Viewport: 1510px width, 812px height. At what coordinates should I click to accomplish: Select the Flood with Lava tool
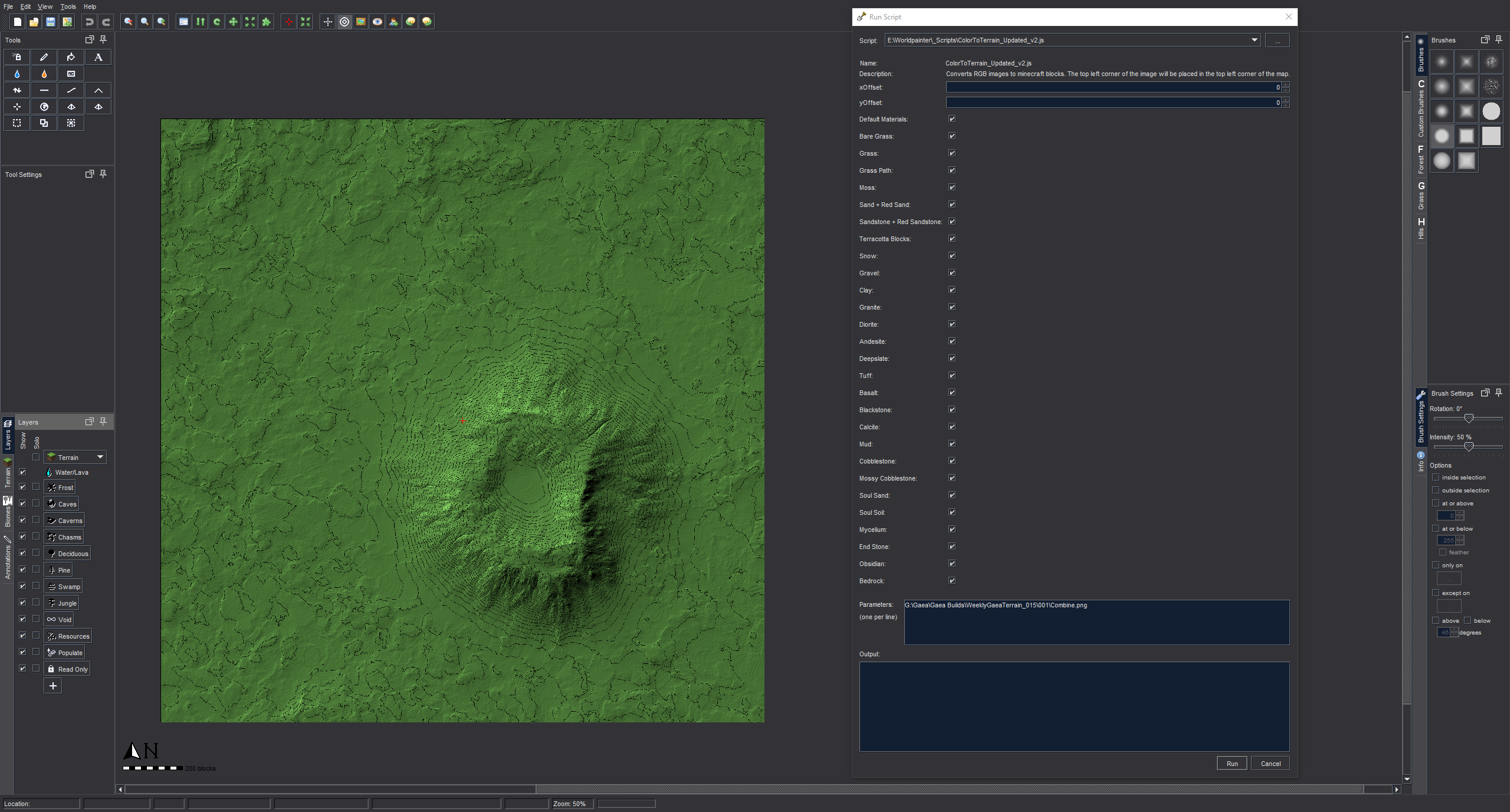coord(44,74)
